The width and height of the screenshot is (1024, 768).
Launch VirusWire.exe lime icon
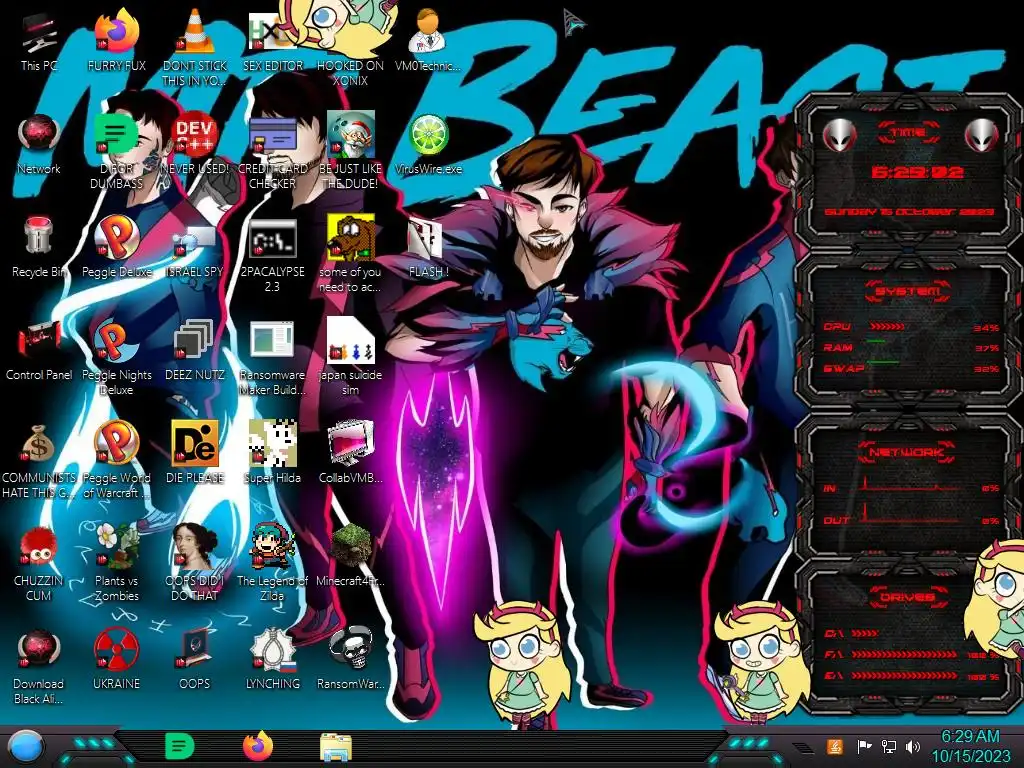click(x=428, y=144)
